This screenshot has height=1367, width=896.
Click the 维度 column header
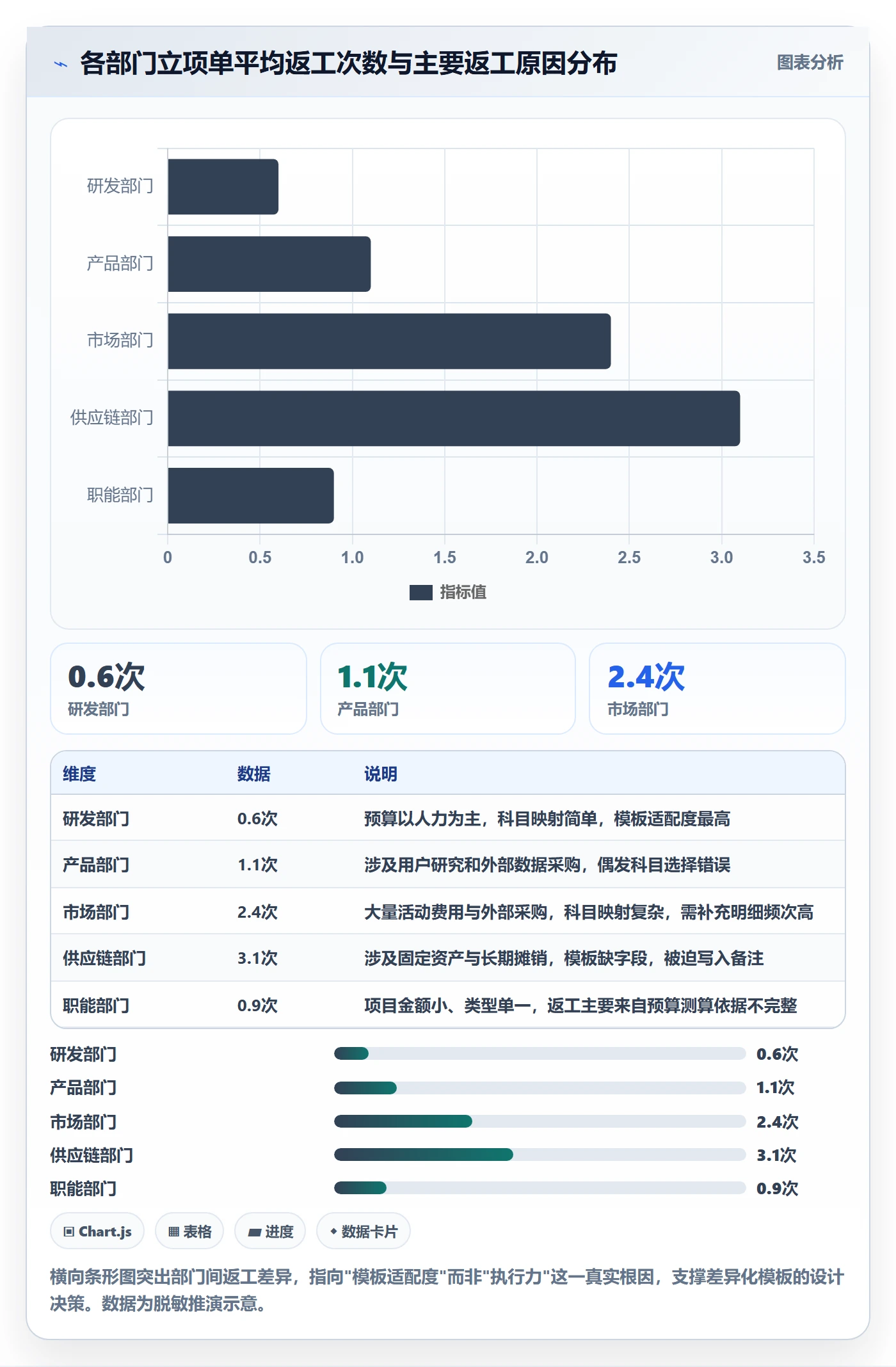pyautogui.click(x=79, y=774)
